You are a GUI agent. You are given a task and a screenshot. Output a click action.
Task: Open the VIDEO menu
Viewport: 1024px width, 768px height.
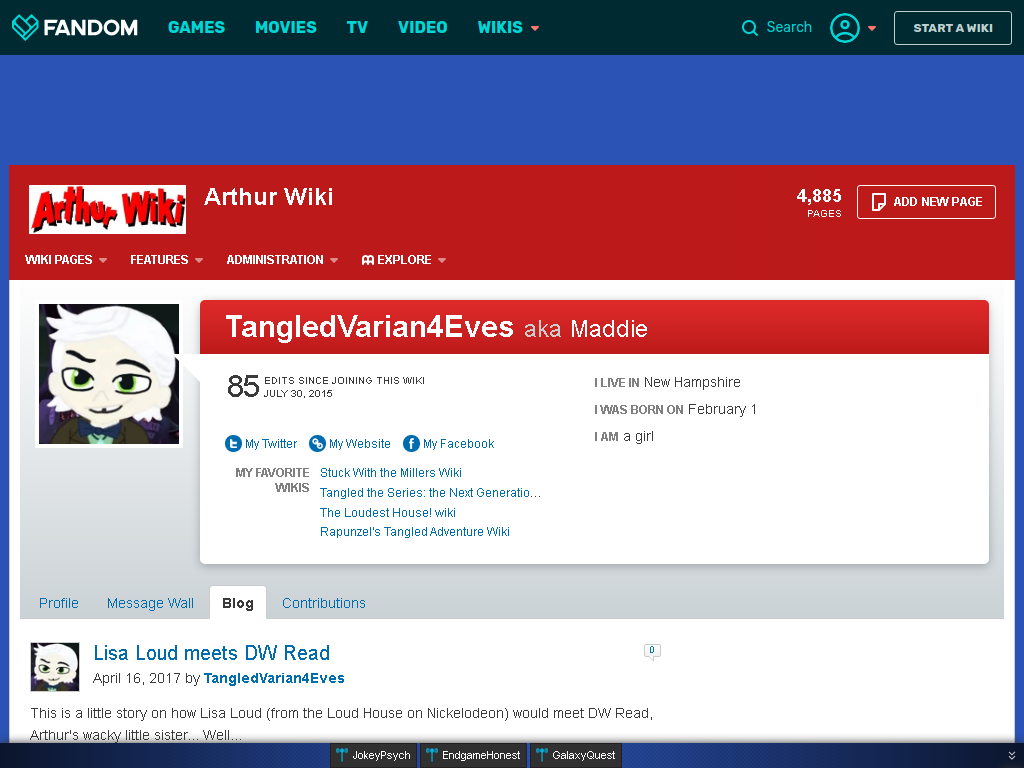pyautogui.click(x=423, y=27)
